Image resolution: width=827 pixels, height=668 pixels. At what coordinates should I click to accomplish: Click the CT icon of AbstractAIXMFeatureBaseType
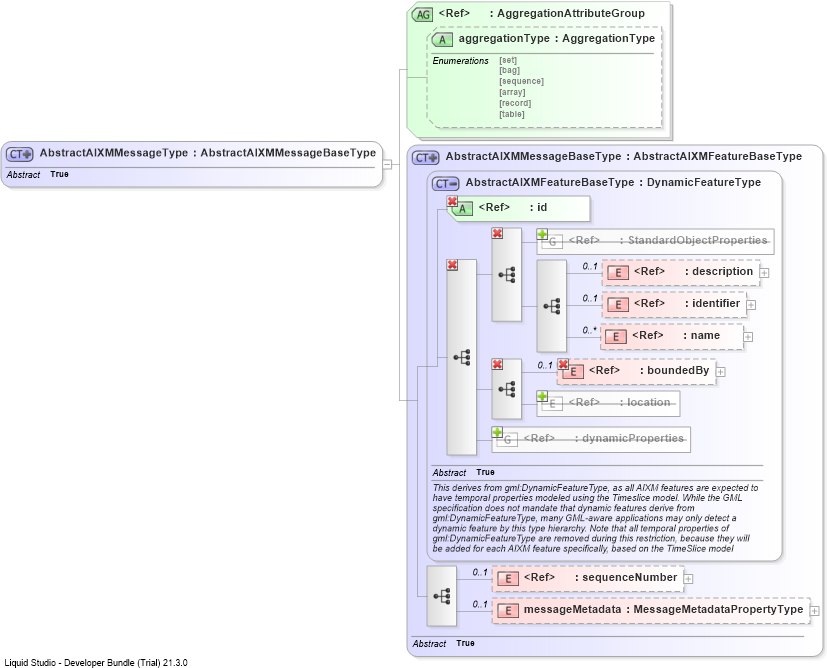click(x=446, y=183)
